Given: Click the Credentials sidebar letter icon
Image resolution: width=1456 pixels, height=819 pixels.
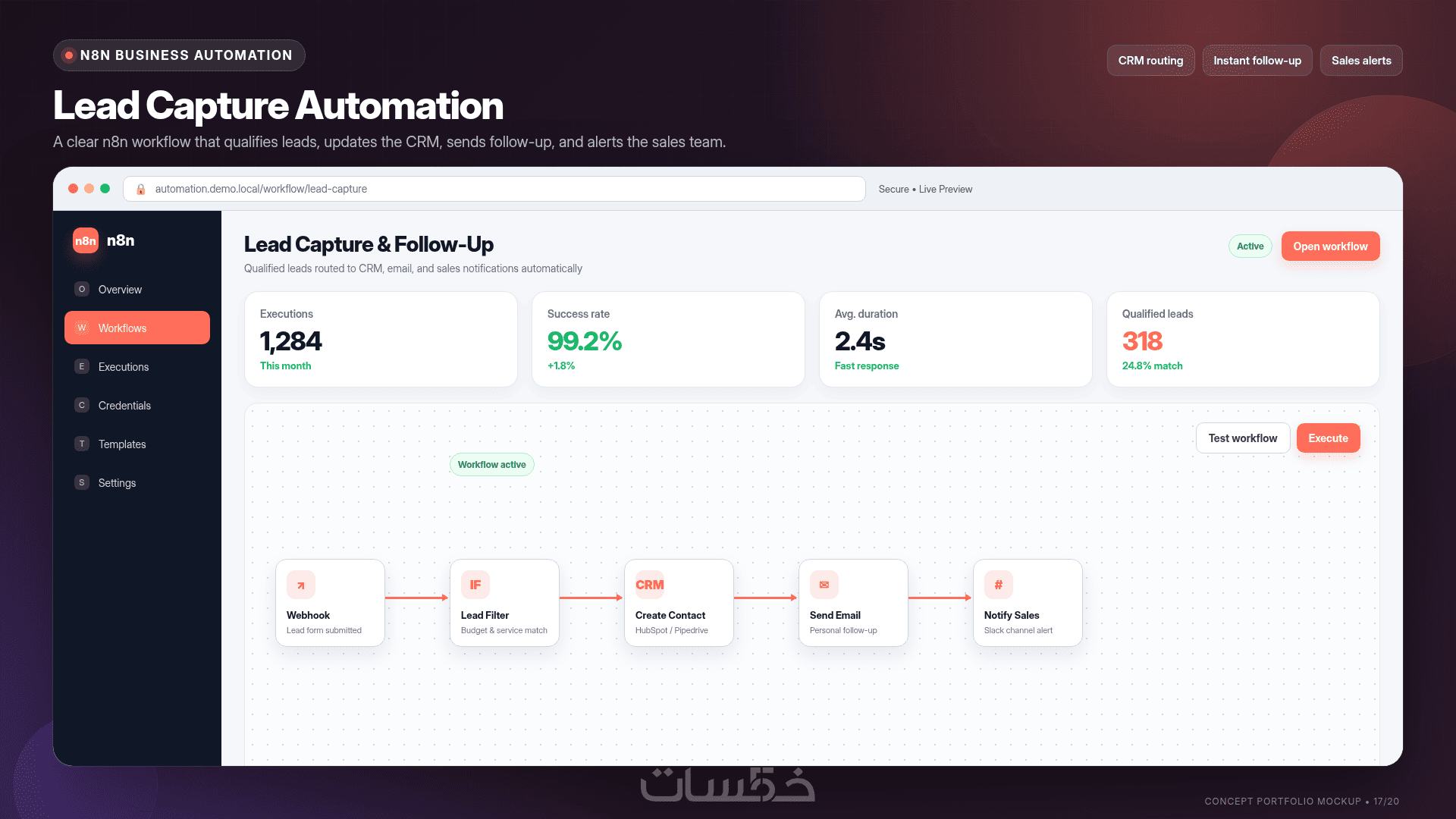Looking at the screenshot, I should (x=82, y=405).
